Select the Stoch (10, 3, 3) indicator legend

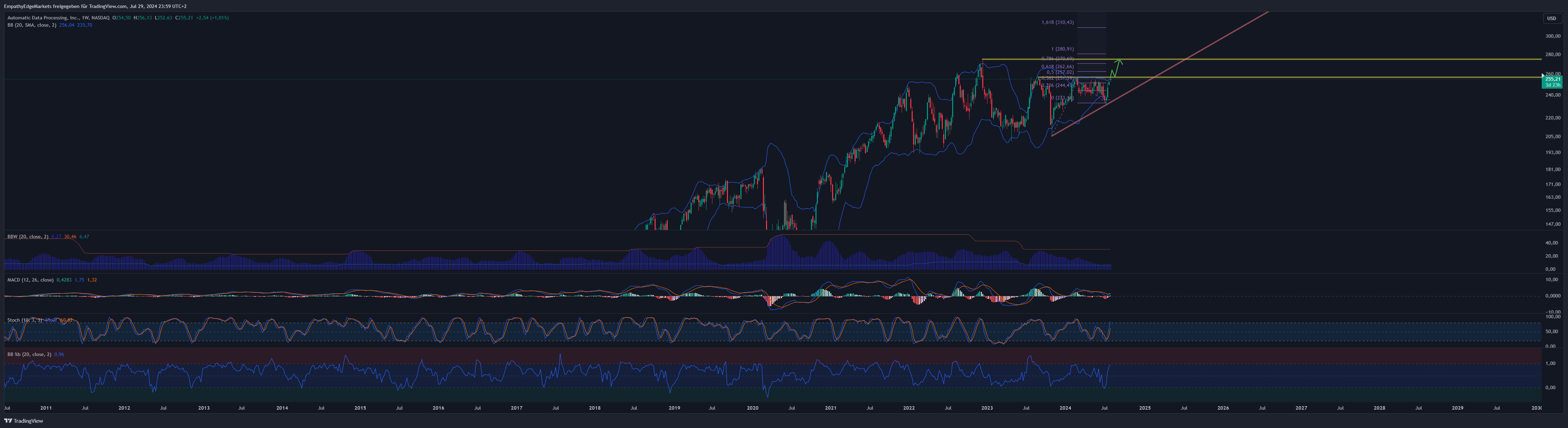tap(25, 320)
